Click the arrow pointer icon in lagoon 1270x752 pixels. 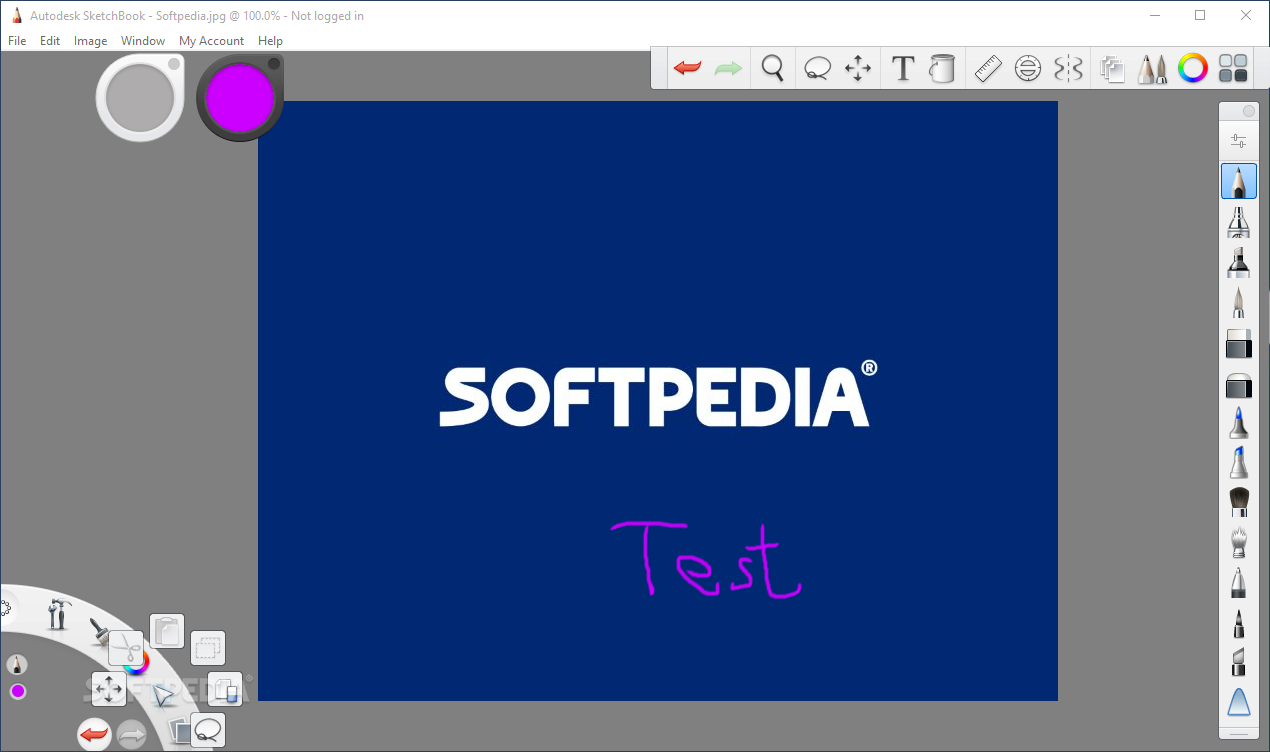[163, 695]
